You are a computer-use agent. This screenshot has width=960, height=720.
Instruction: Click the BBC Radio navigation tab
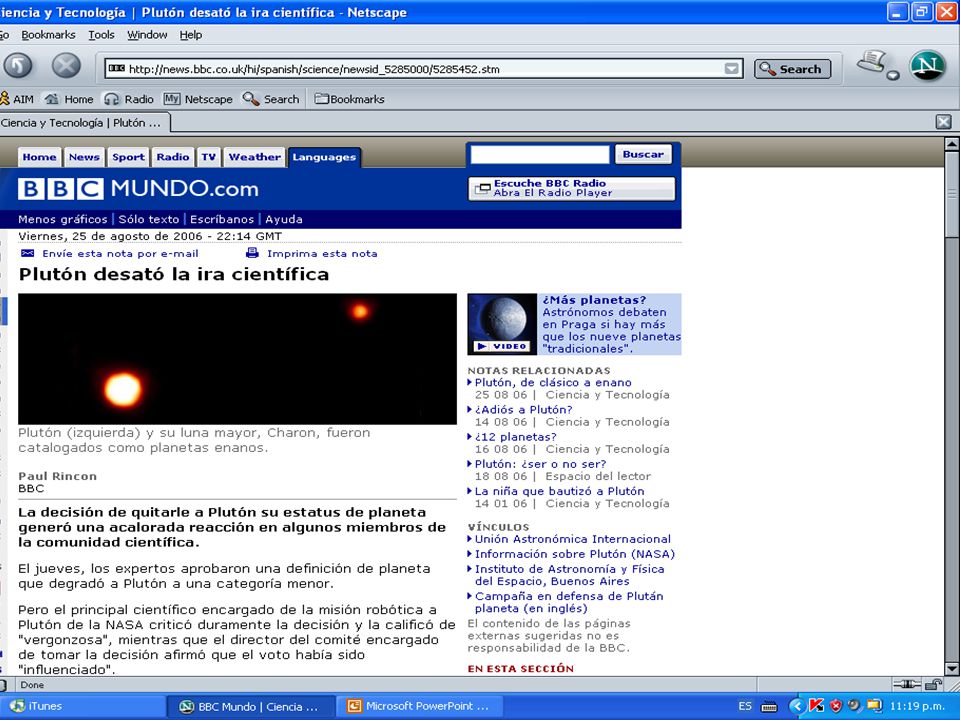click(x=173, y=157)
